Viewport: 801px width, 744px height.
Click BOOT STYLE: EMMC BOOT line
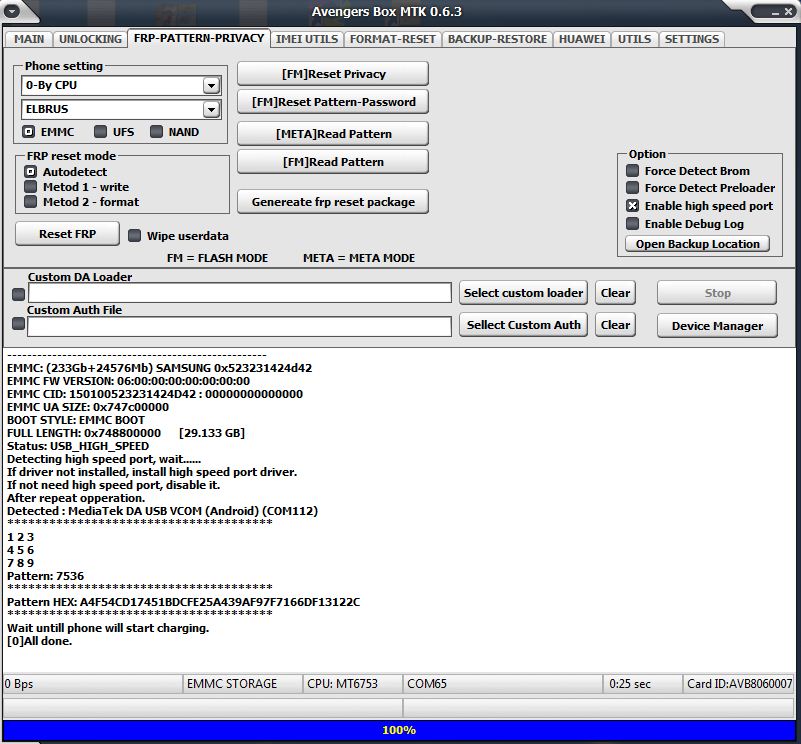[76, 420]
